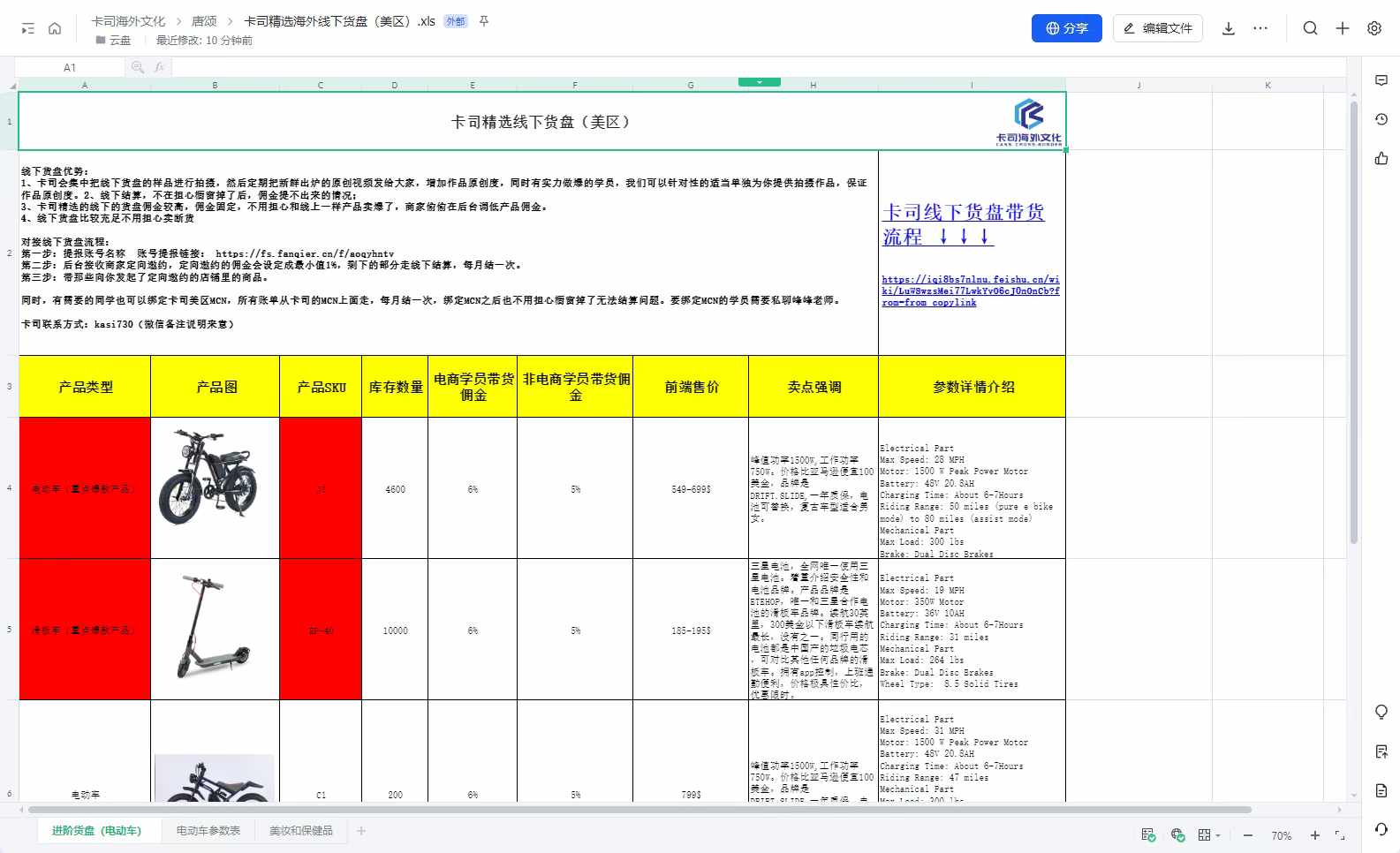The height and width of the screenshot is (853, 1400).
Task: Open the 卡司海外文化 breadcrumb
Action: point(128,21)
